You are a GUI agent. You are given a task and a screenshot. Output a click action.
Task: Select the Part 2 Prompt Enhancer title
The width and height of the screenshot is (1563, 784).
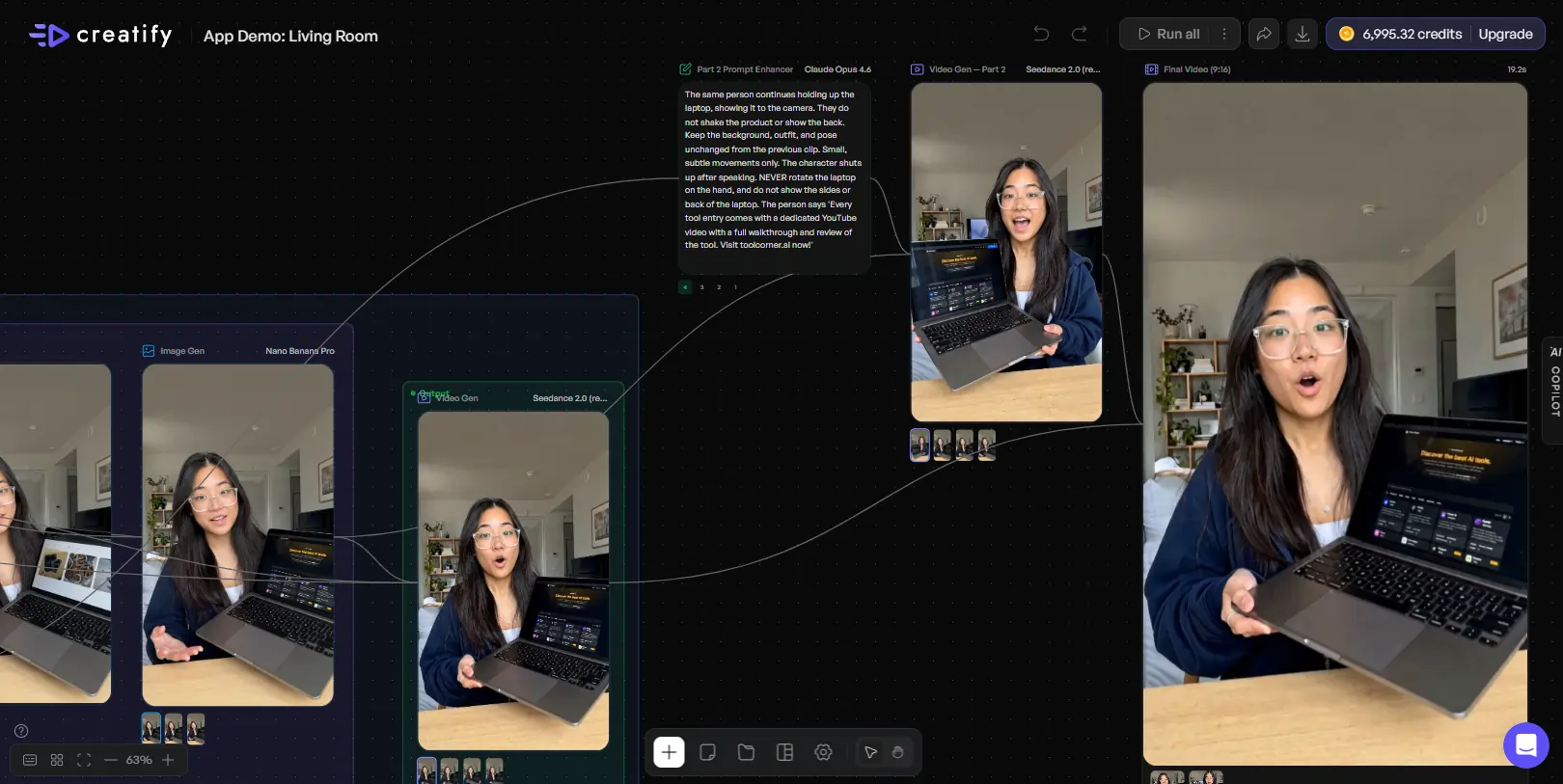(745, 69)
